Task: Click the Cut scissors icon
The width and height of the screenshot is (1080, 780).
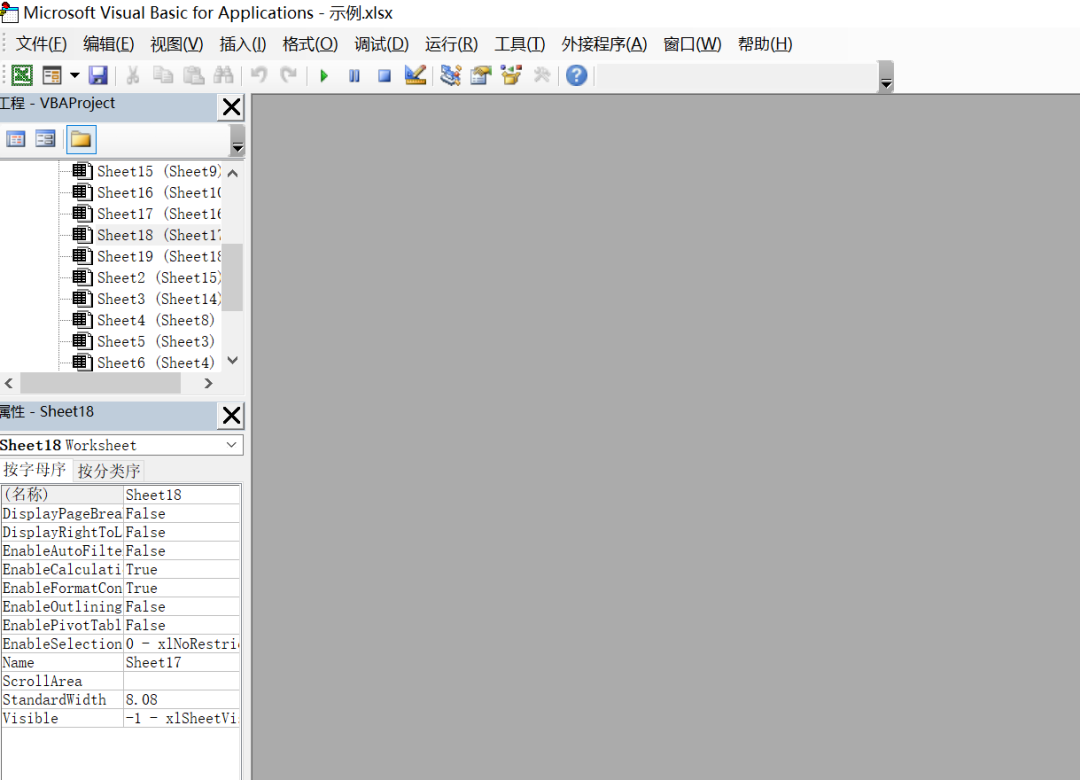Action: pos(133,75)
